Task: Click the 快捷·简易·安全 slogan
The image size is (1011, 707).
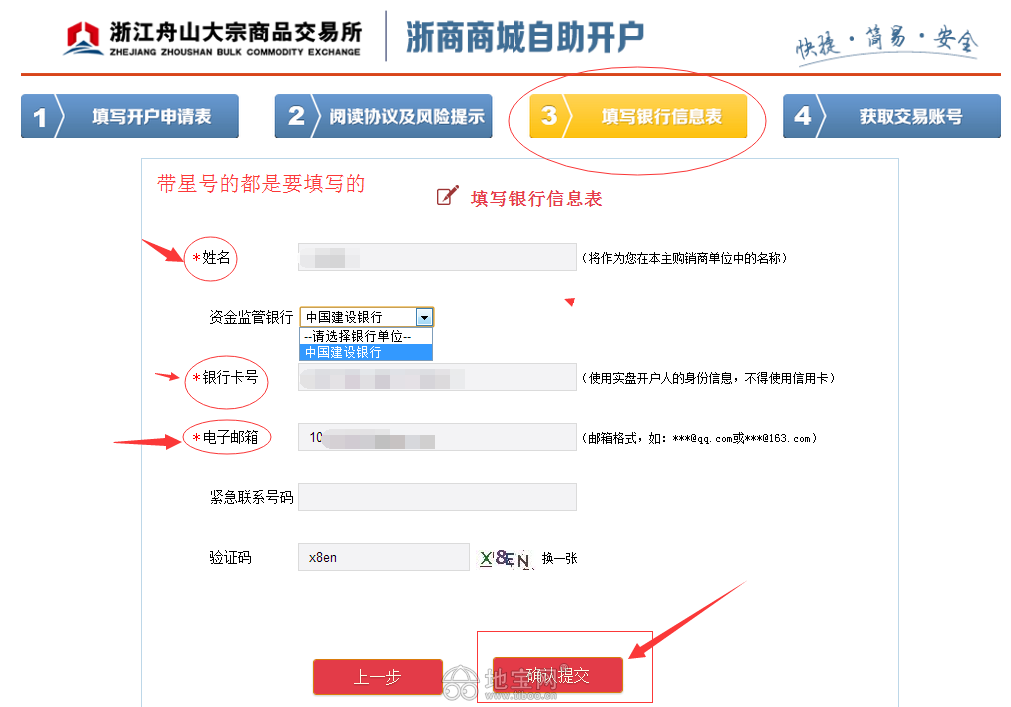Action: (x=887, y=43)
